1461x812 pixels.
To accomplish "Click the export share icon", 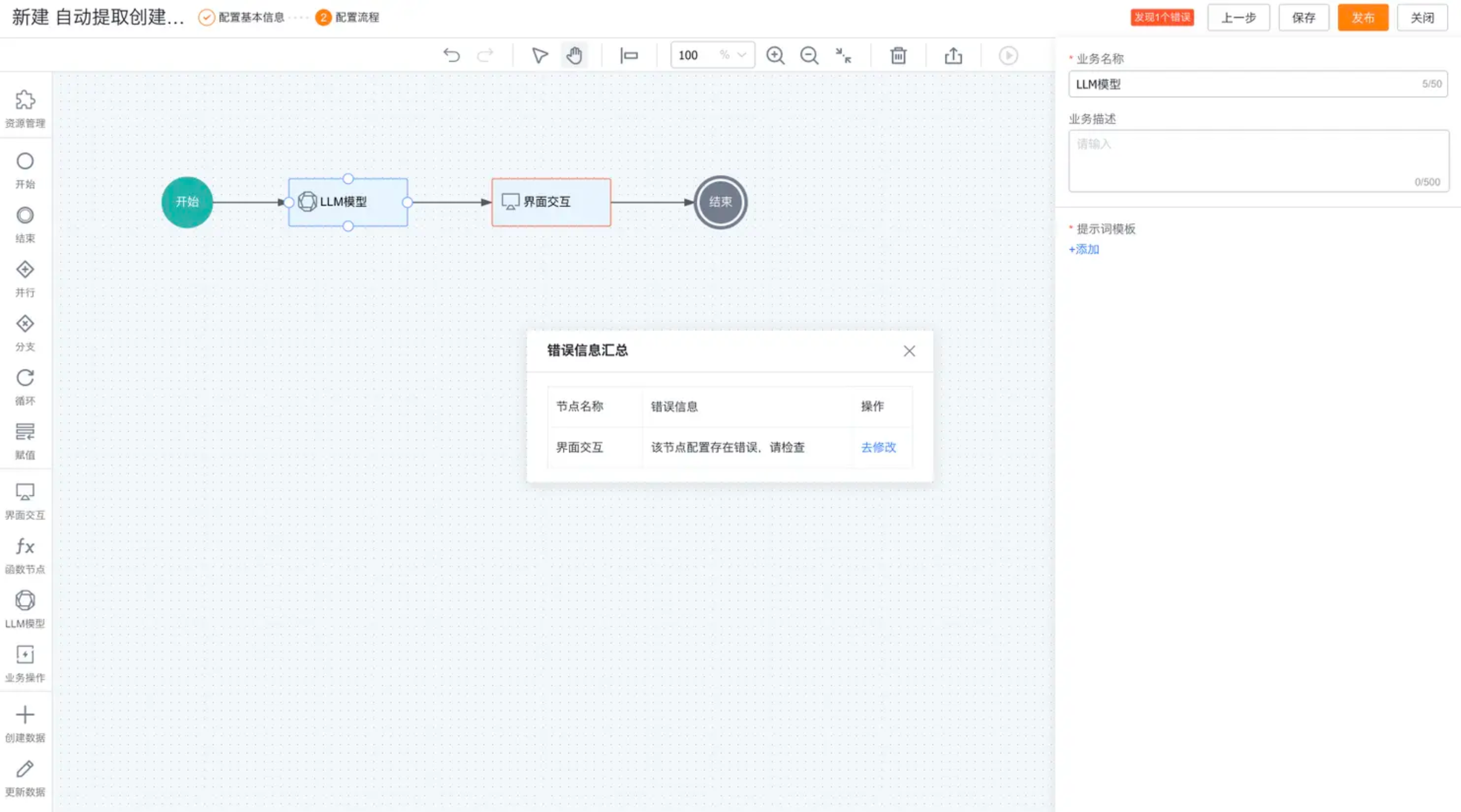I will click(953, 55).
